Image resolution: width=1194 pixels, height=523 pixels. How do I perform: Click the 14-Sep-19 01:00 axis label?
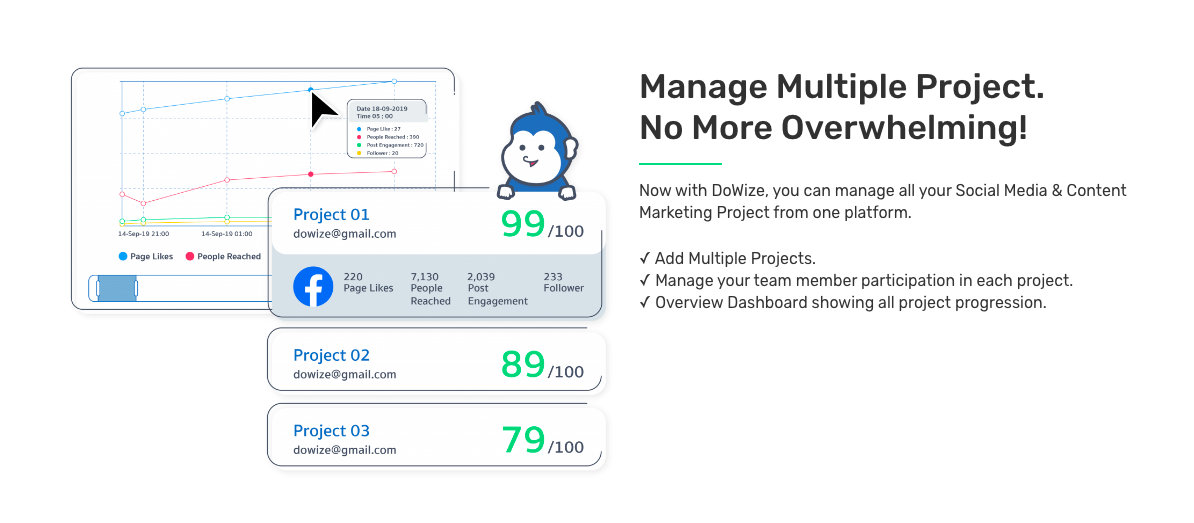pyautogui.click(x=226, y=234)
